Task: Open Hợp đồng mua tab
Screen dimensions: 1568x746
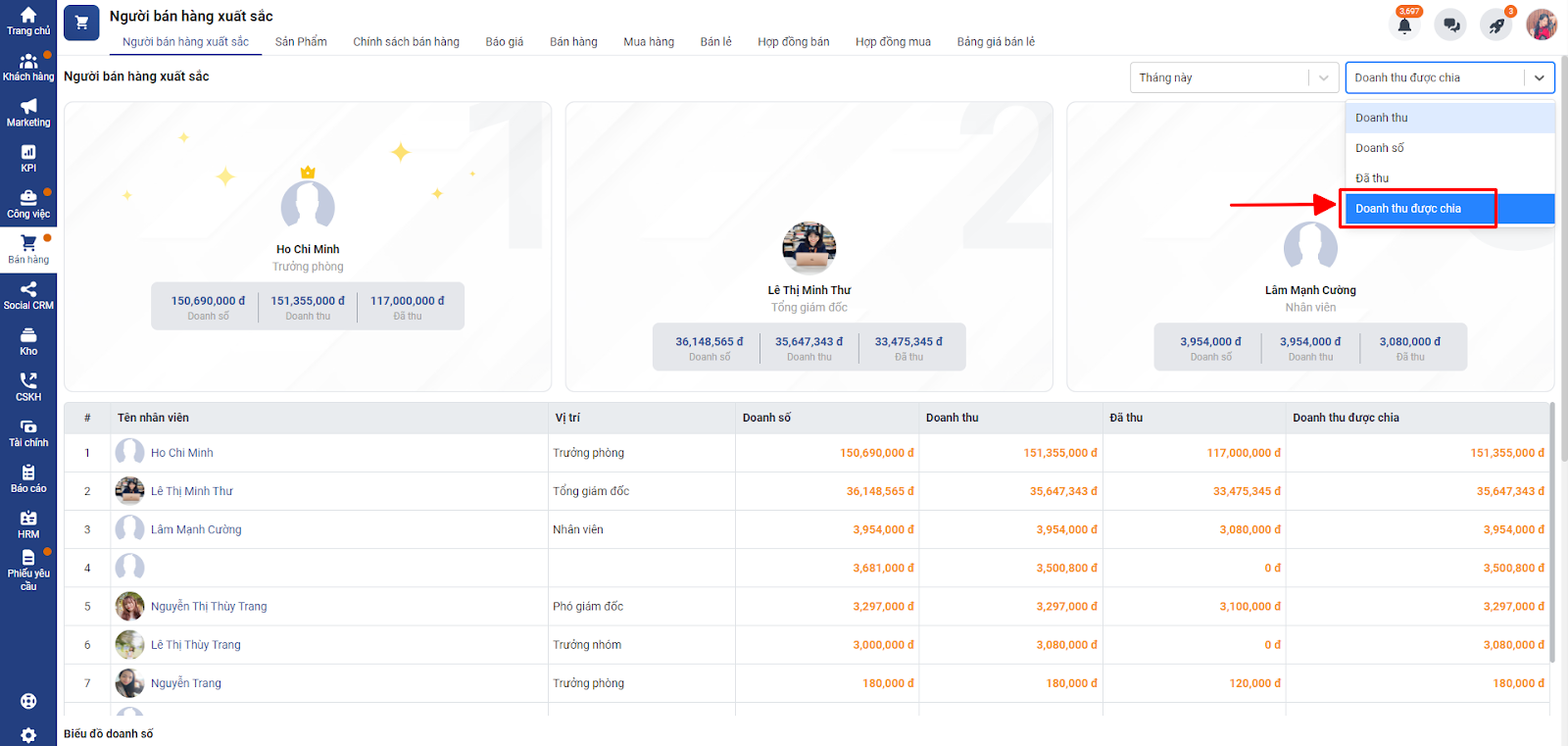Action: point(893,42)
